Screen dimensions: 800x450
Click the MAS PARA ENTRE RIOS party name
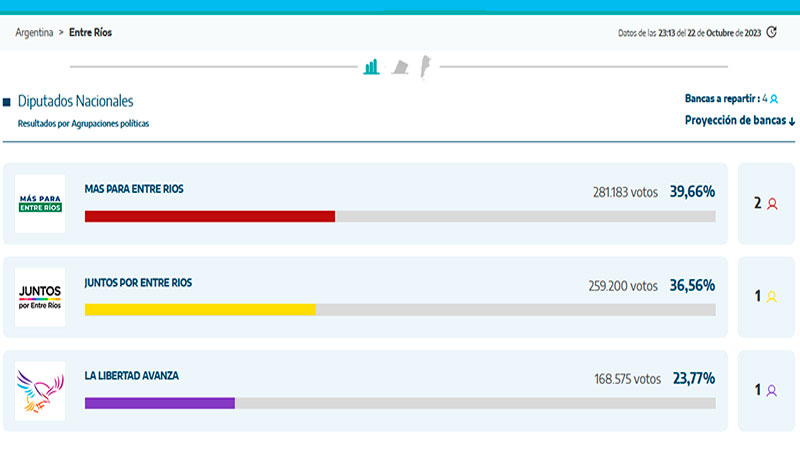(x=134, y=189)
